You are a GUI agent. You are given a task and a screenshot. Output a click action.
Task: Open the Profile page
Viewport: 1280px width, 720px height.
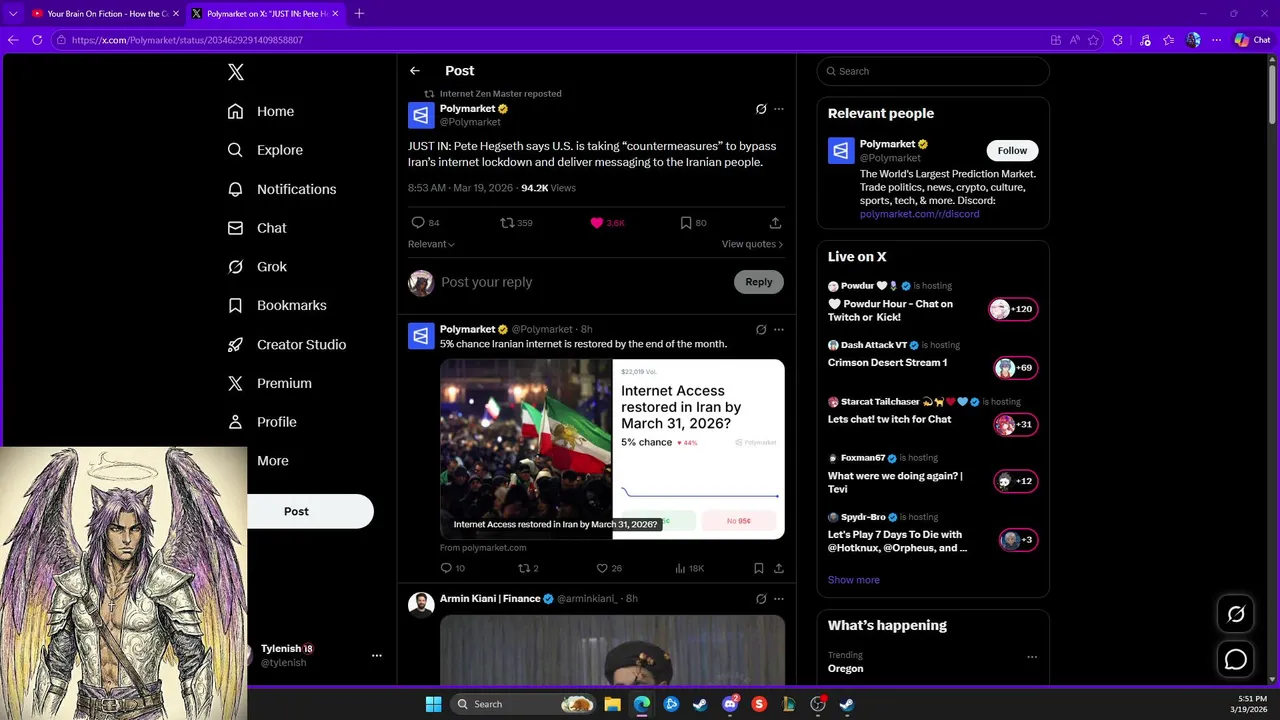pyautogui.click(x=262, y=422)
